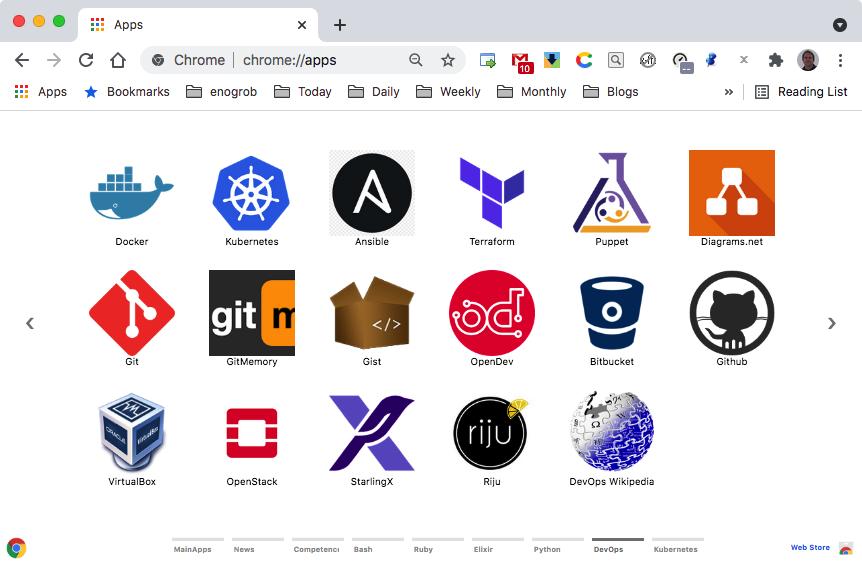
Task: Open the Apps bookmarks shortcut
Action: 41,92
